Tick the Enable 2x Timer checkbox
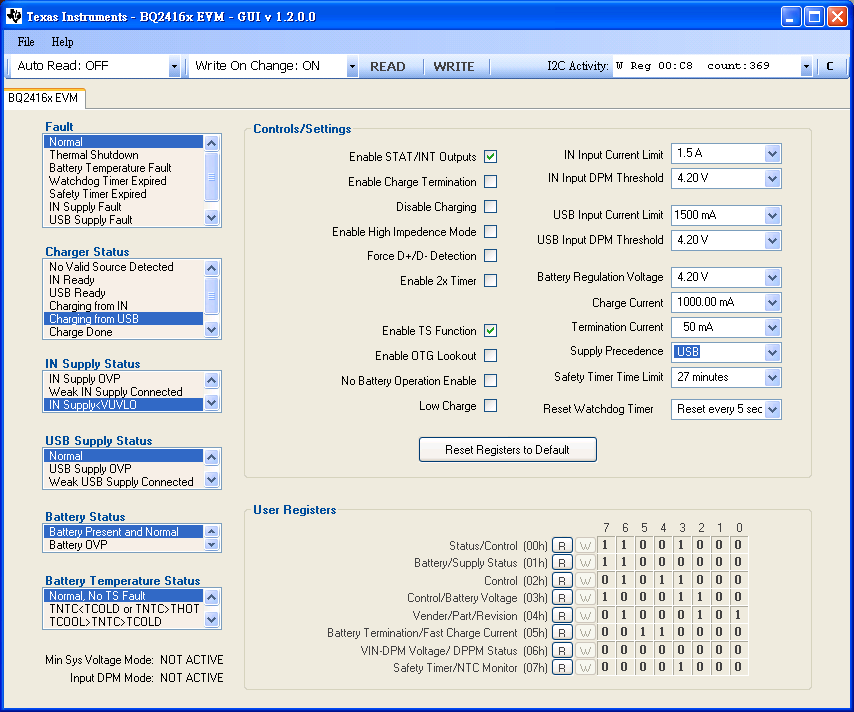The width and height of the screenshot is (854, 712). 490,281
